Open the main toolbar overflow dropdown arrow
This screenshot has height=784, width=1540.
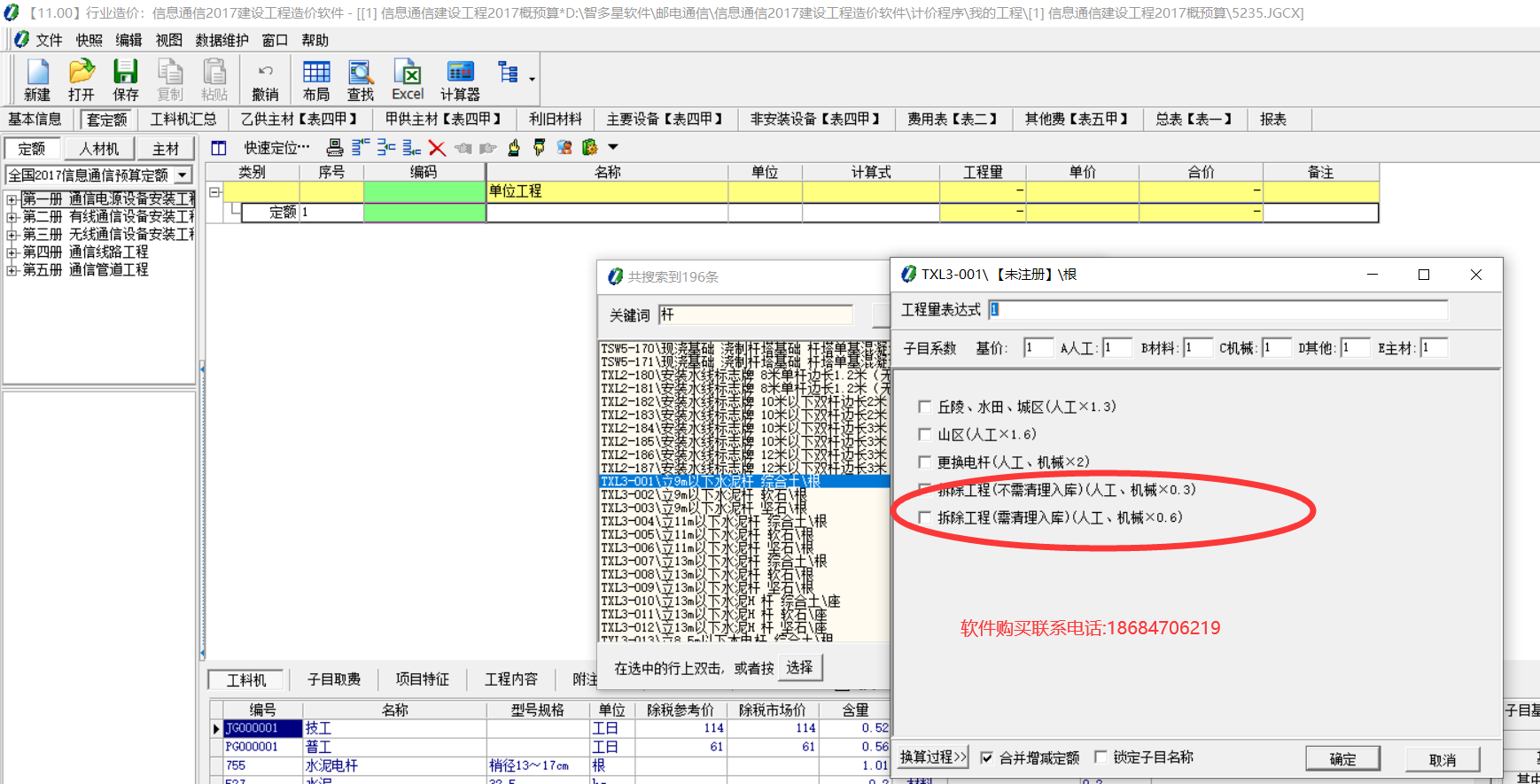point(532,80)
